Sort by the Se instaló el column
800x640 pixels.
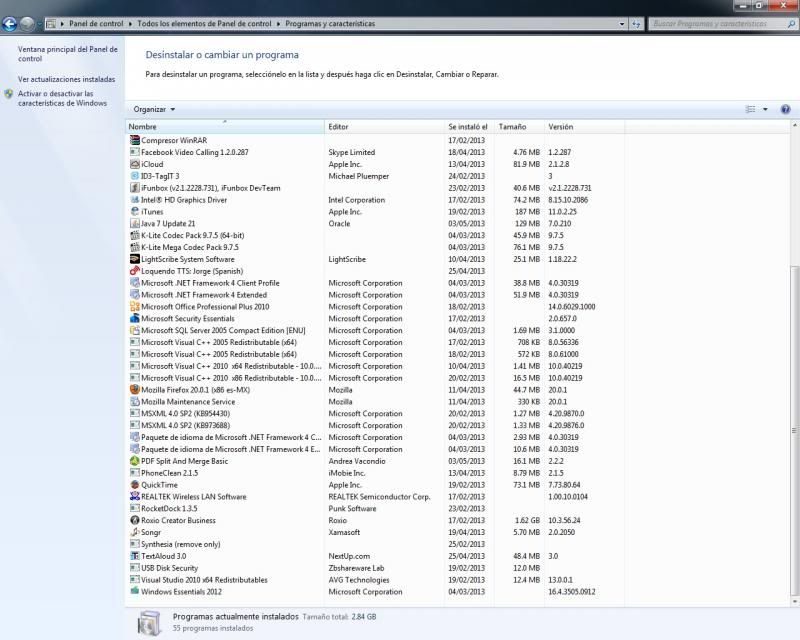[469, 127]
